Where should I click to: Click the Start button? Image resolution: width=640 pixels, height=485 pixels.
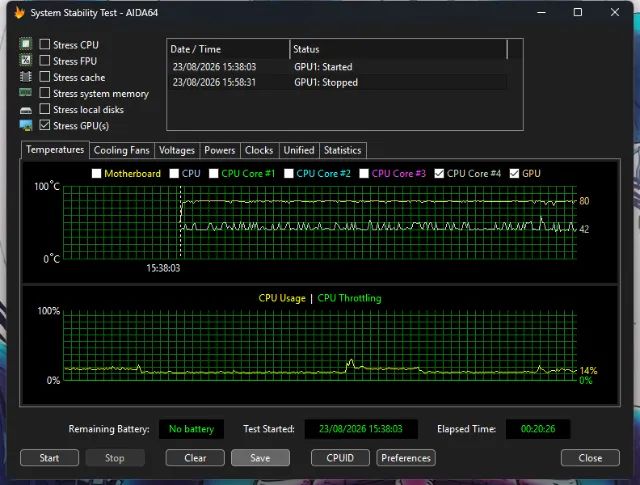tap(49, 458)
